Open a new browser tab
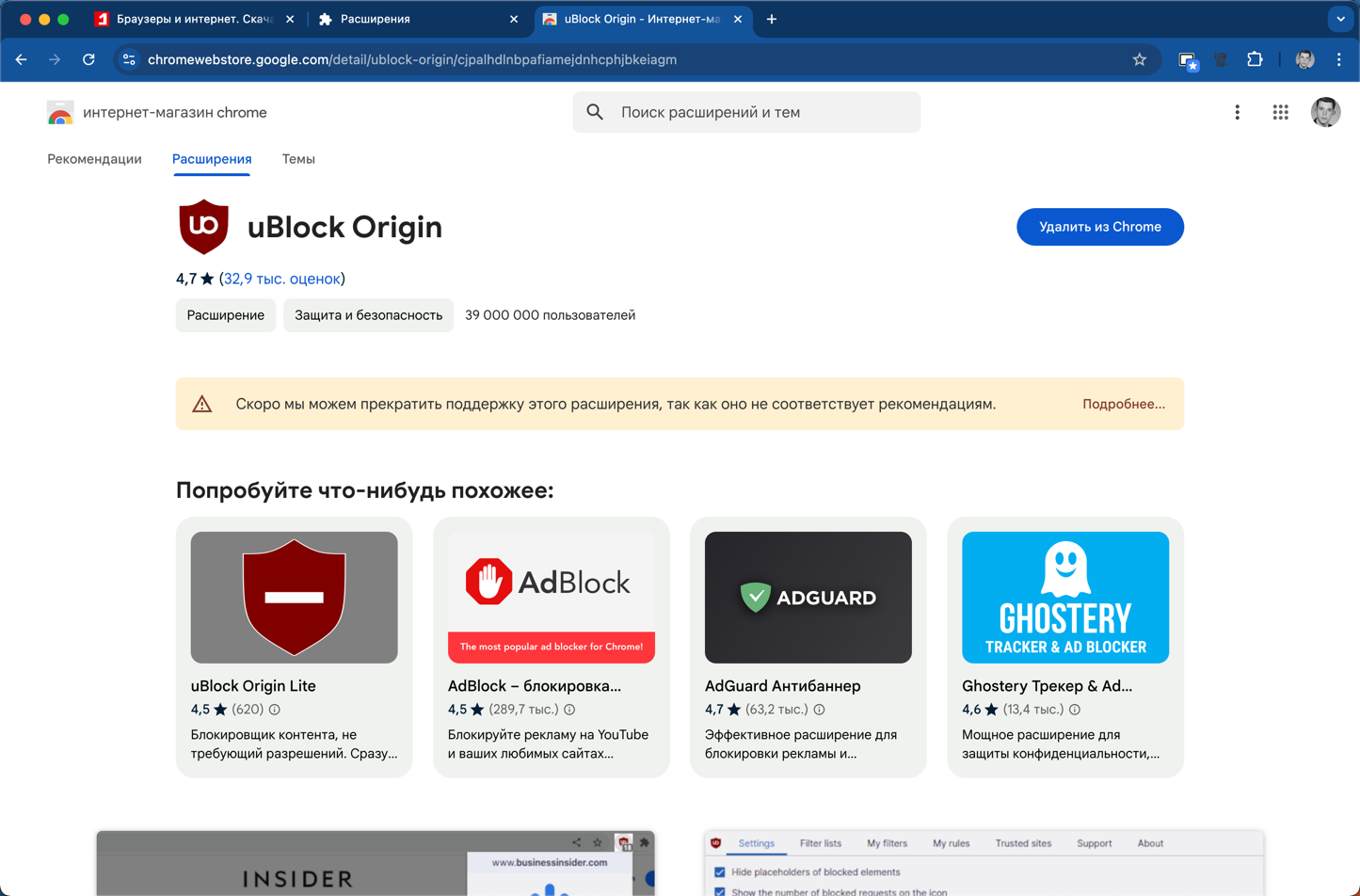This screenshot has width=1360, height=896. point(772,19)
